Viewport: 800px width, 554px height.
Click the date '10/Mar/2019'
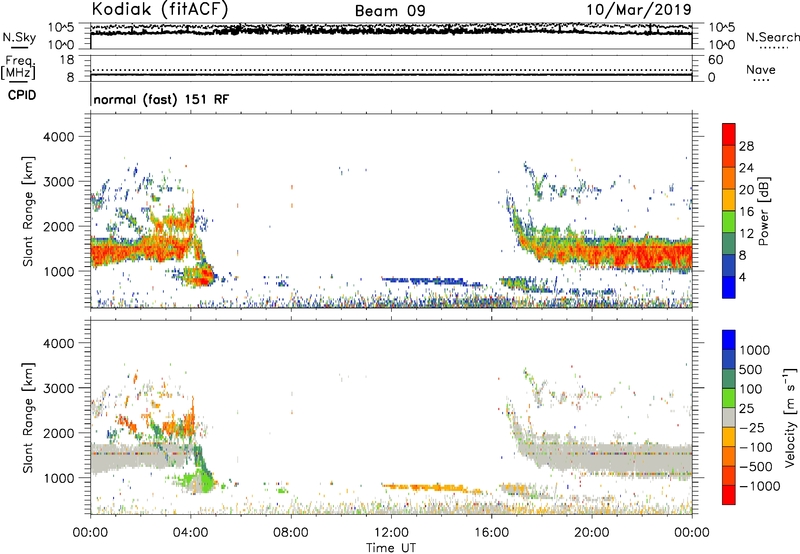639,10
